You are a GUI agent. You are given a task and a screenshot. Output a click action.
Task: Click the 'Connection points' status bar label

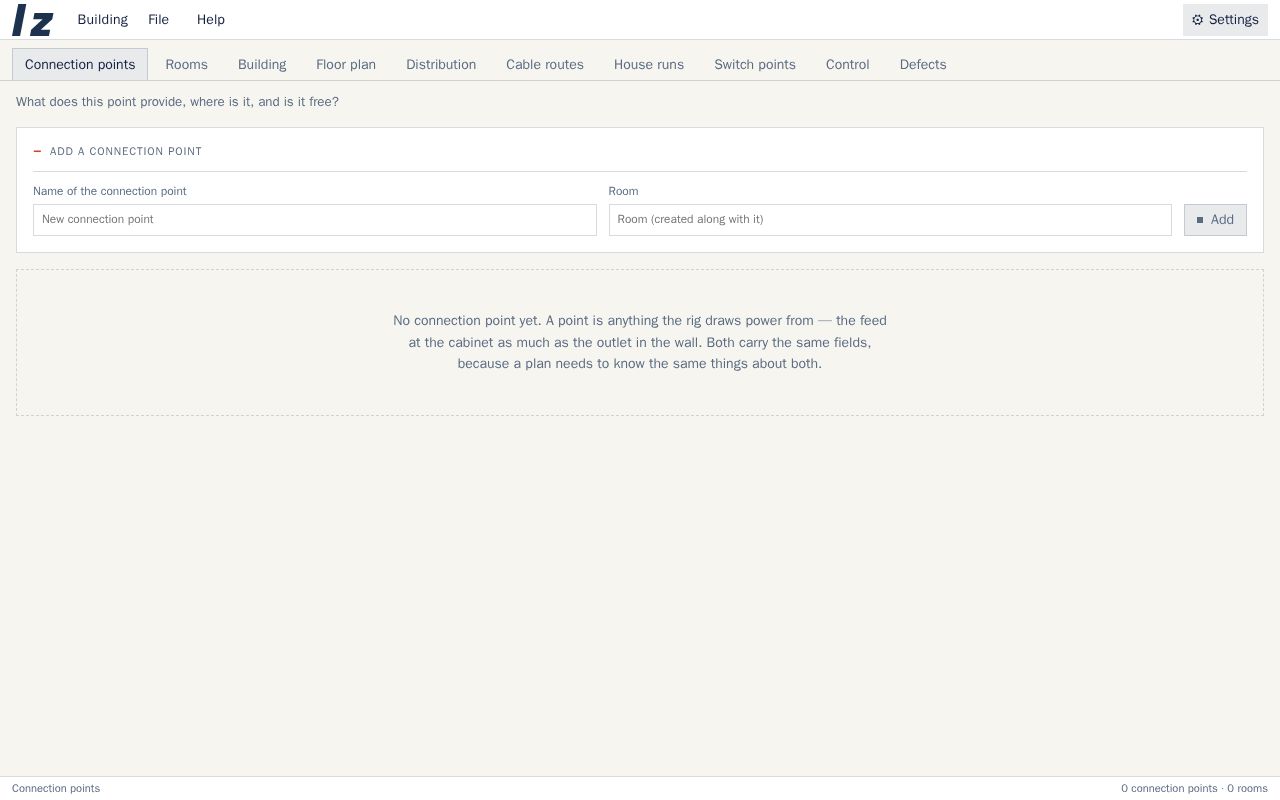click(x=56, y=788)
